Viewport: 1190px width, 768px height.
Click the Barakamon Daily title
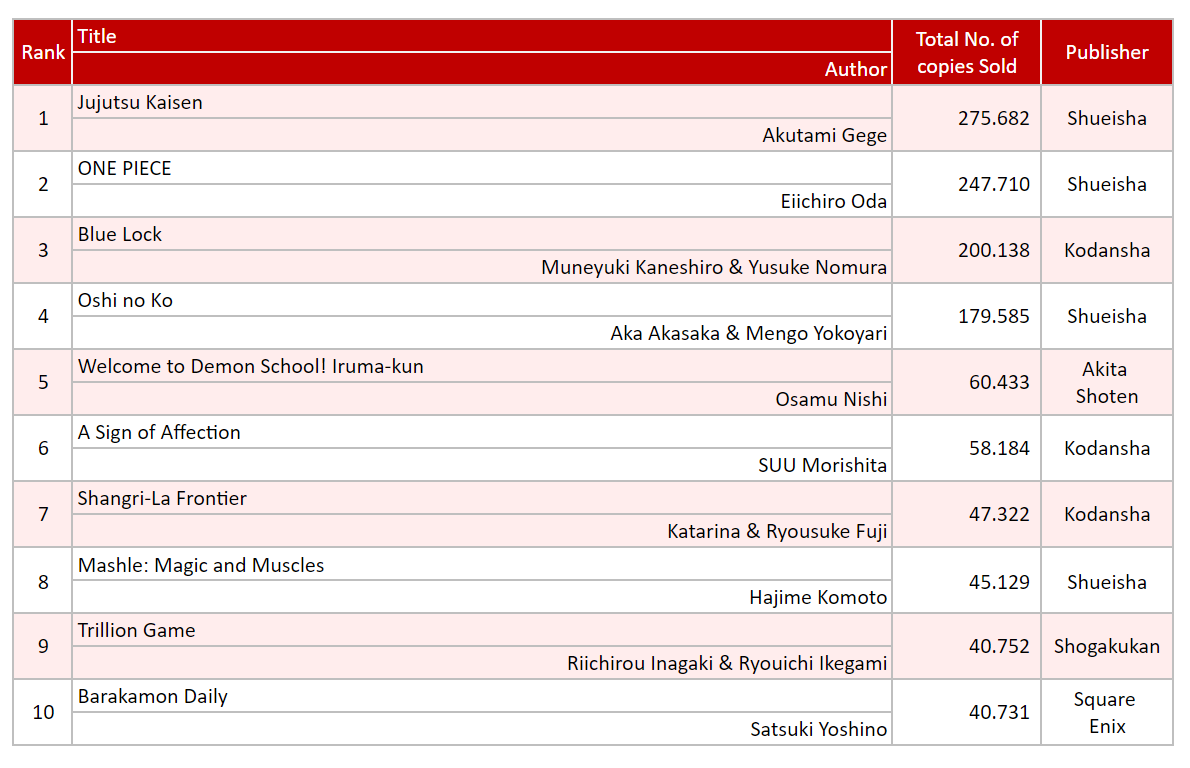[x=153, y=697]
